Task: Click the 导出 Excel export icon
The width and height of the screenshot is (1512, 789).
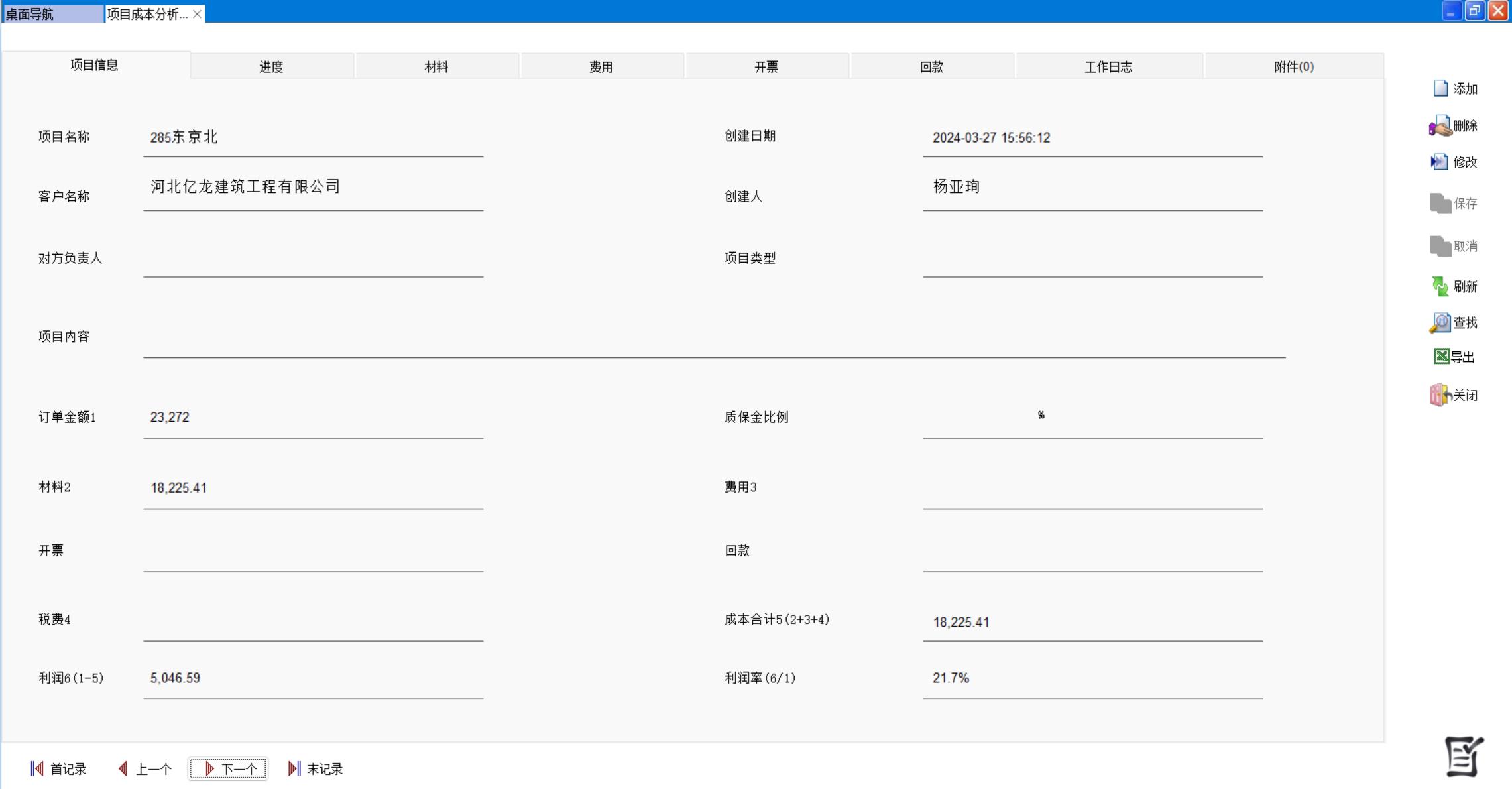Action: click(1441, 357)
